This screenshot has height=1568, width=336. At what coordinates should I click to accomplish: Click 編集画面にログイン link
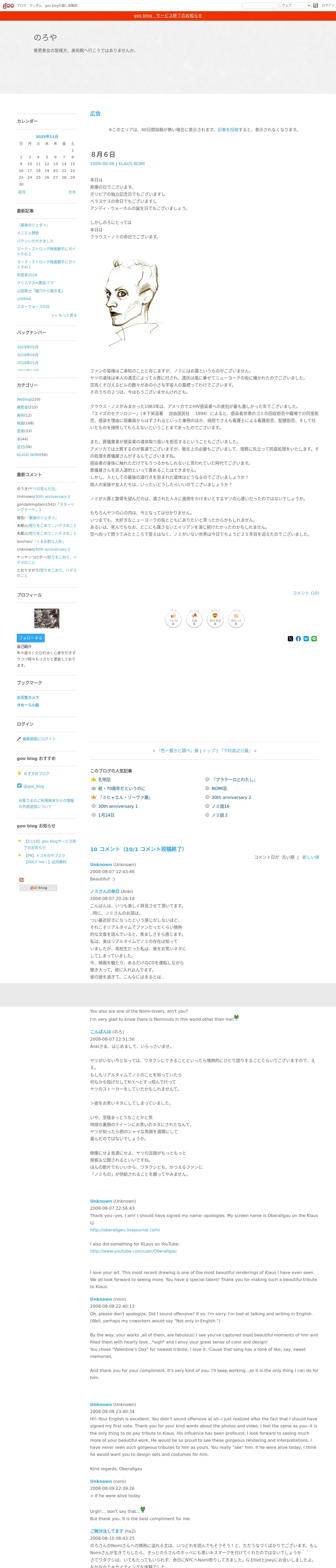point(39,739)
